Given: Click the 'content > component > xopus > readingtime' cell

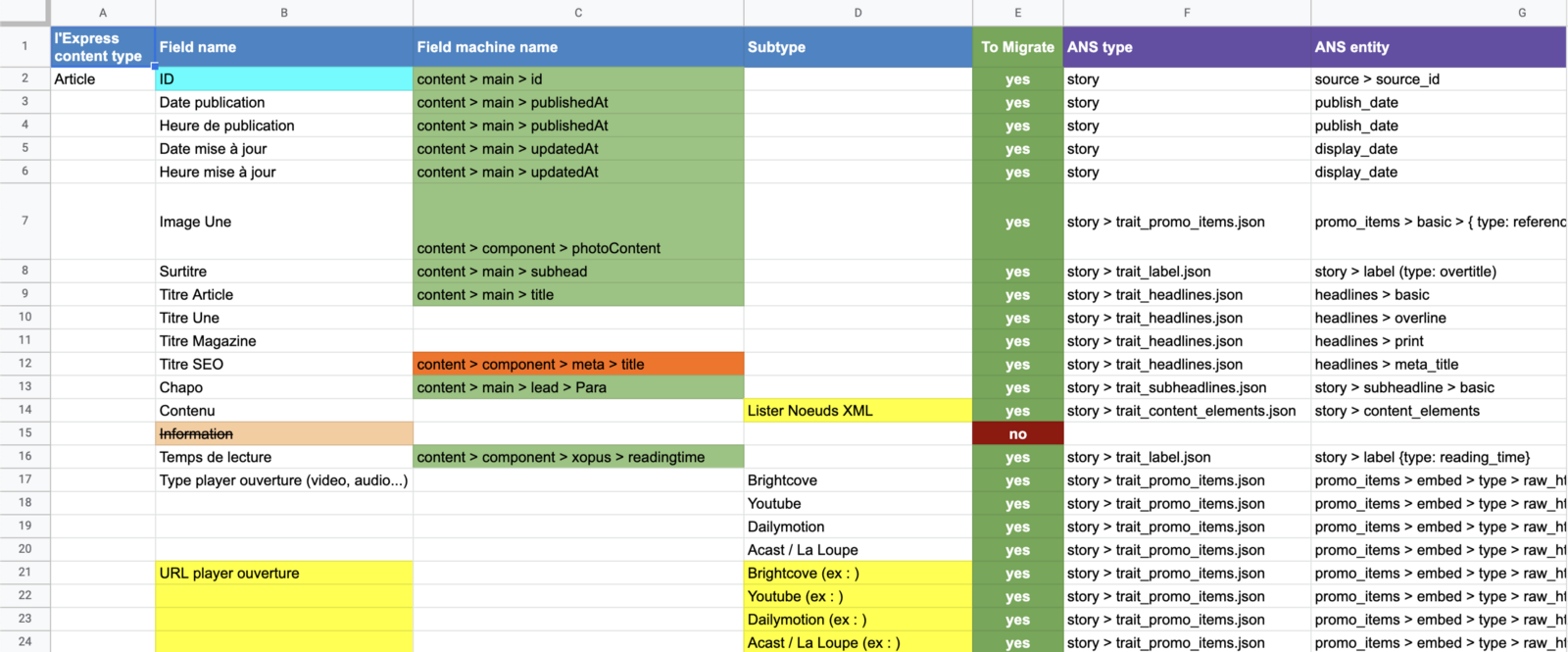Looking at the screenshot, I should 578,457.
